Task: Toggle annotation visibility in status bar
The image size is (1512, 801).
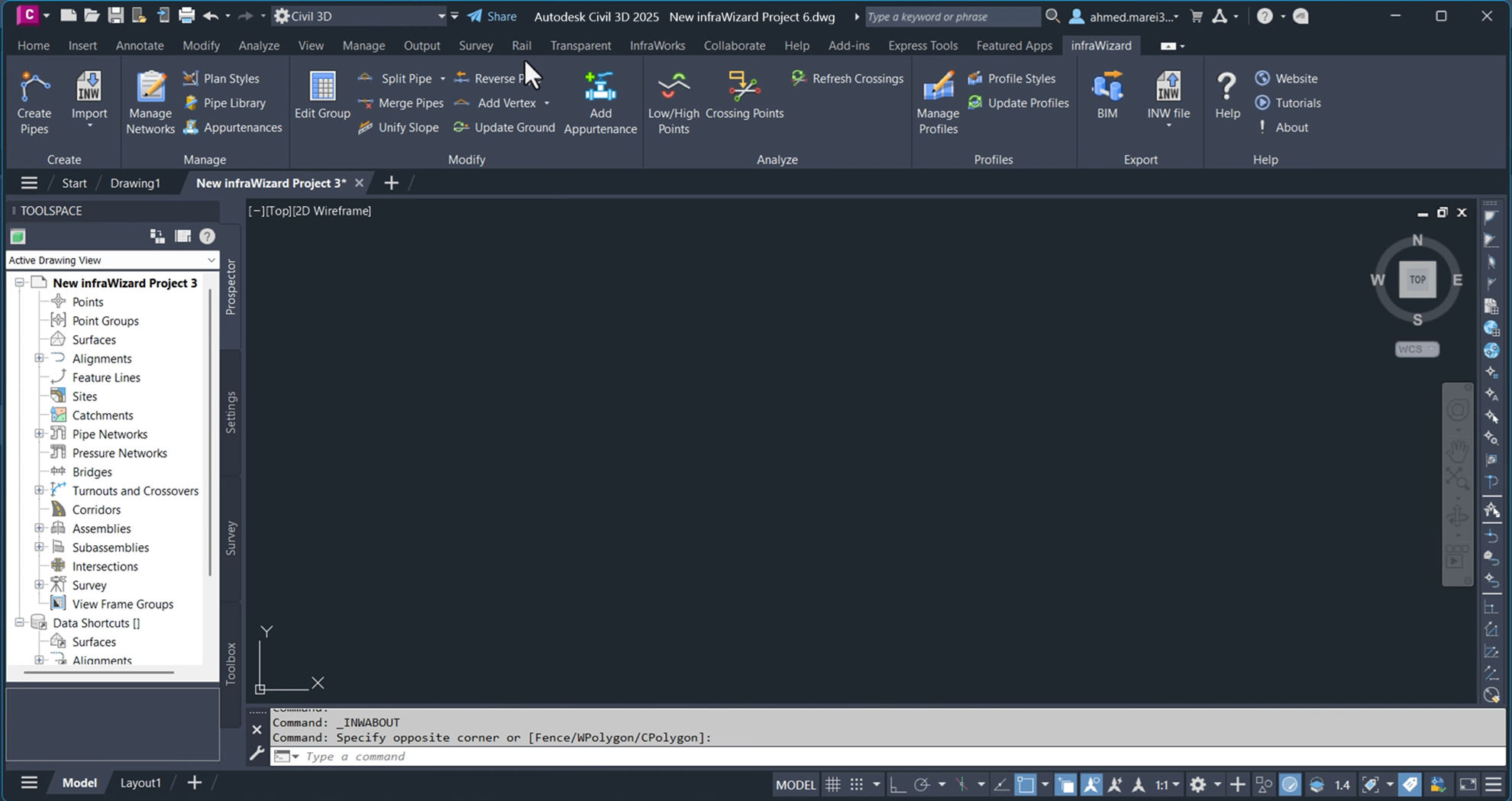Action: pos(1091,784)
